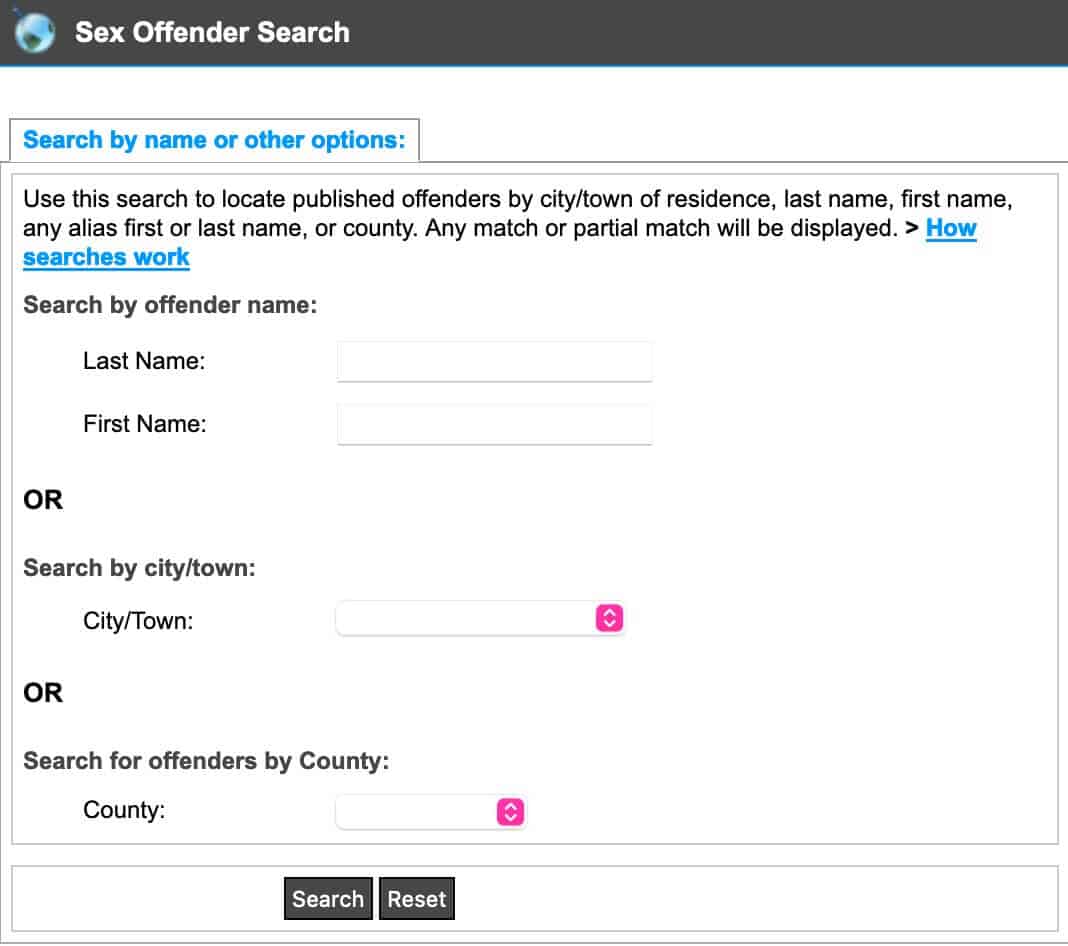Click the 'Search for offenders by County:' heading
This screenshot has width=1068, height=946.
pos(206,760)
